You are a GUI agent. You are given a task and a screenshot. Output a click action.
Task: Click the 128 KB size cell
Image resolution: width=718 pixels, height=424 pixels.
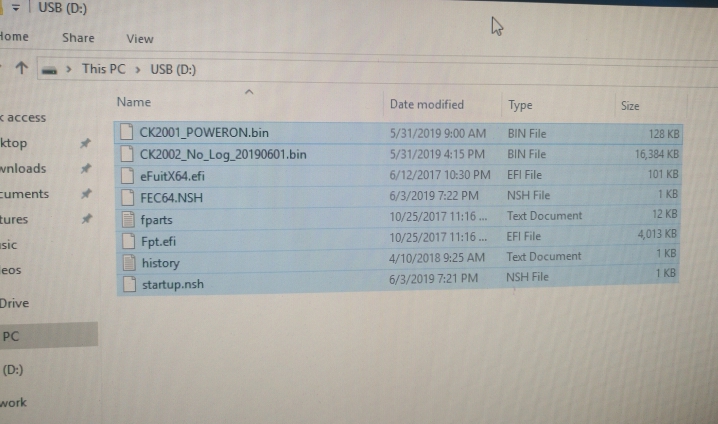click(x=664, y=134)
